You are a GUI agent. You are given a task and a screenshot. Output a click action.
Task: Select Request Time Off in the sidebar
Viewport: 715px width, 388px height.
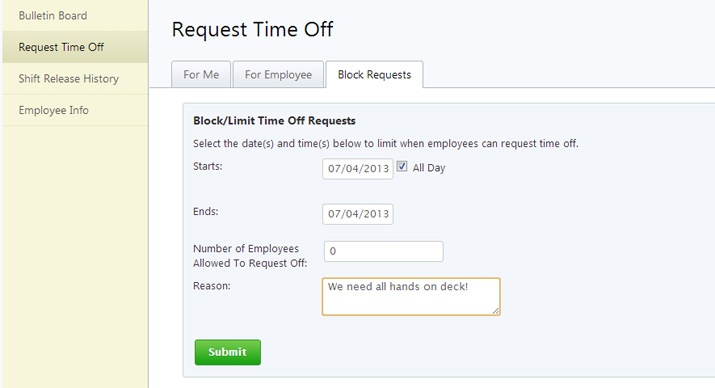75,47
